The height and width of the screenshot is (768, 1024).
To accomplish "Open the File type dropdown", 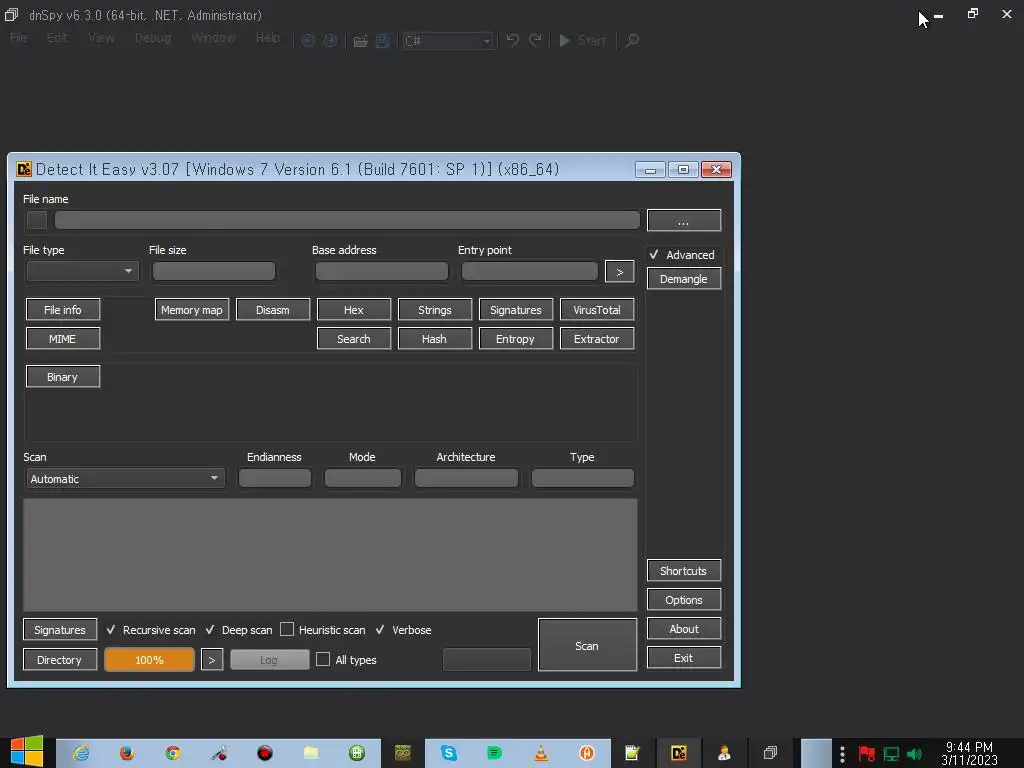I will pos(82,271).
